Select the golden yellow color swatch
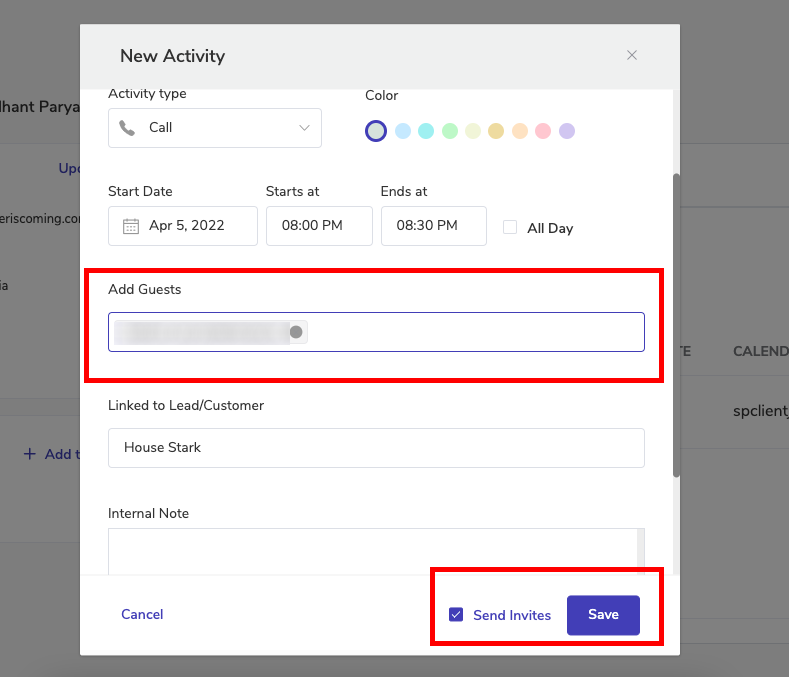The width and height of the screenshot is (789, 677). click(x=496, y=131)
